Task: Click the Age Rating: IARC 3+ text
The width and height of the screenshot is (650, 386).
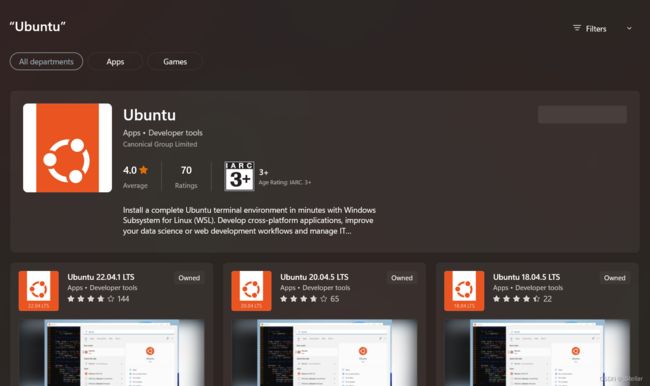Action: (285, 182)
